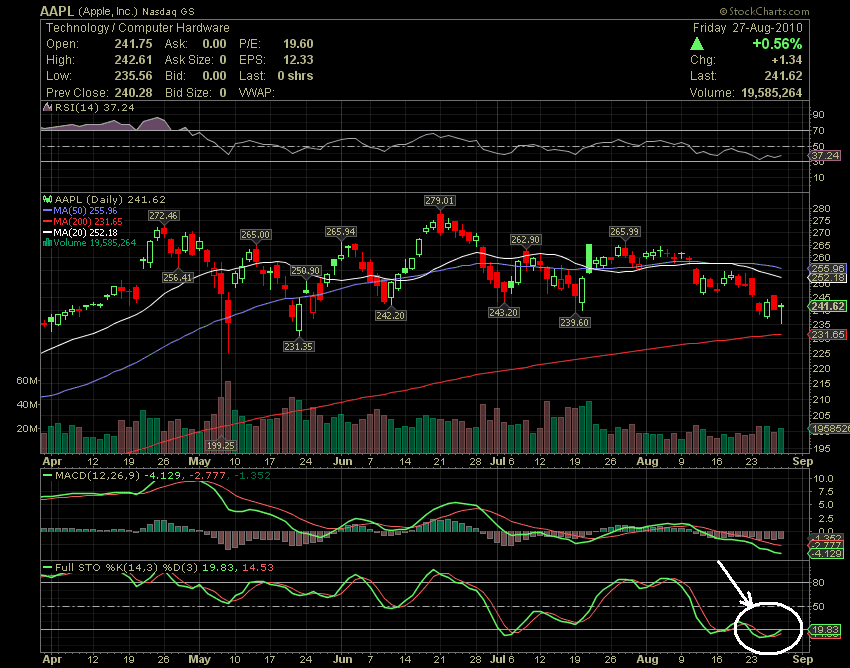Viewport: 850px width, 668px height.
Task: Click the 255.96 MA(50) tag on right axis
Action: [x=827, y=268]
